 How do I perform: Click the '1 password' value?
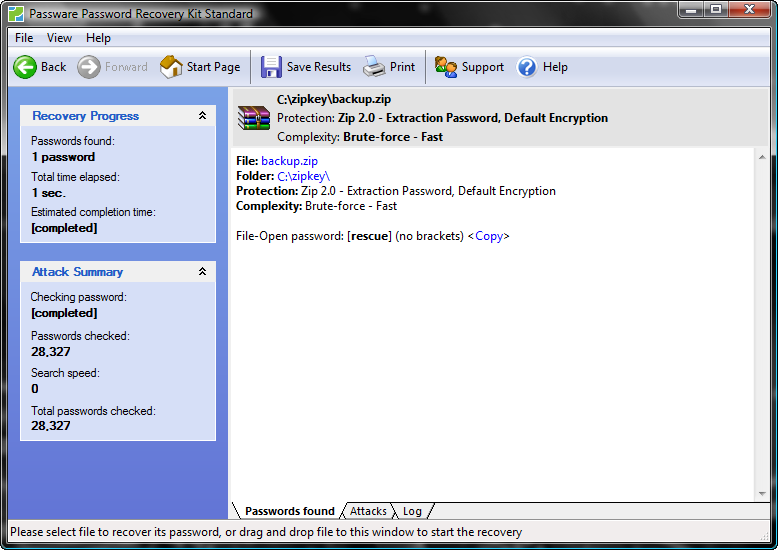point(63,157)
